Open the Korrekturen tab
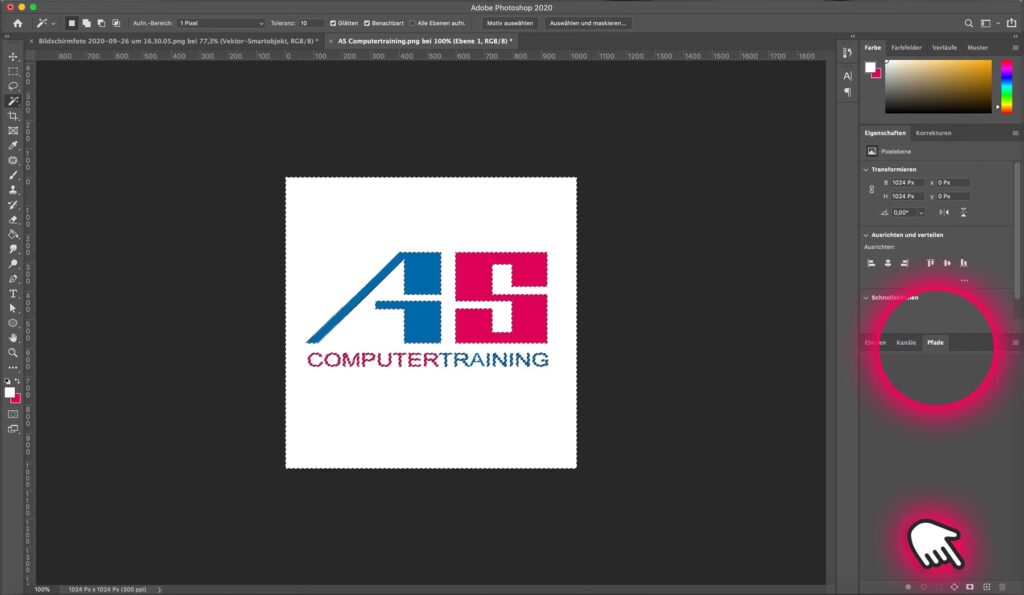The image size is (1024, 595). pyautogui.click(x=933, y=133)
